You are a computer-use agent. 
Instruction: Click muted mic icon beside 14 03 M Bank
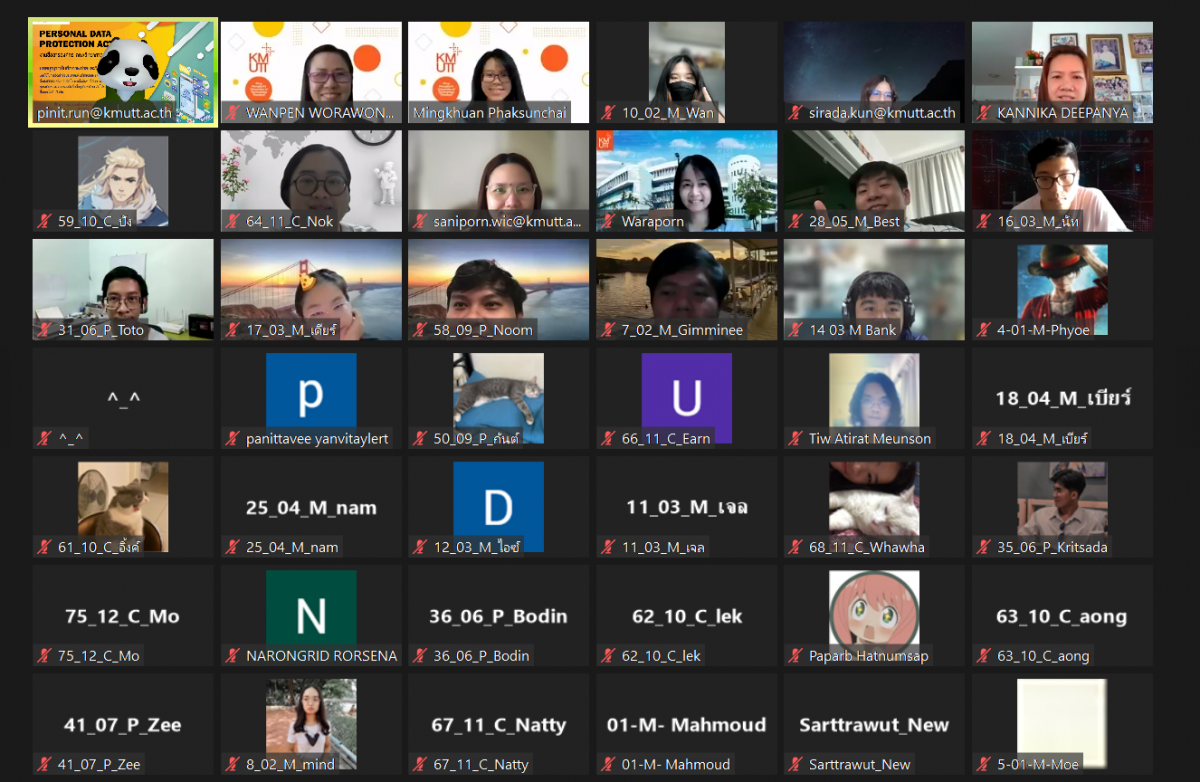(x=796, y=330)
